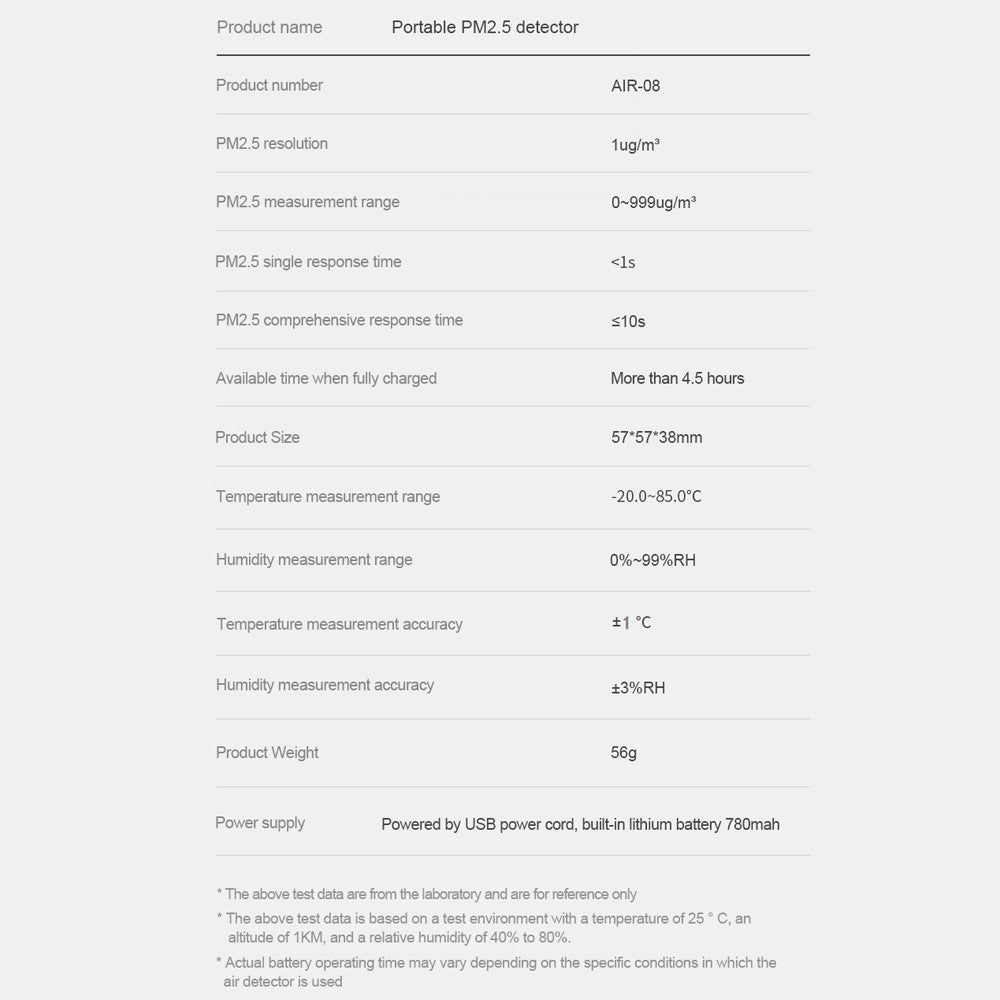Click the AIR-08 product number value

(635, 86)
